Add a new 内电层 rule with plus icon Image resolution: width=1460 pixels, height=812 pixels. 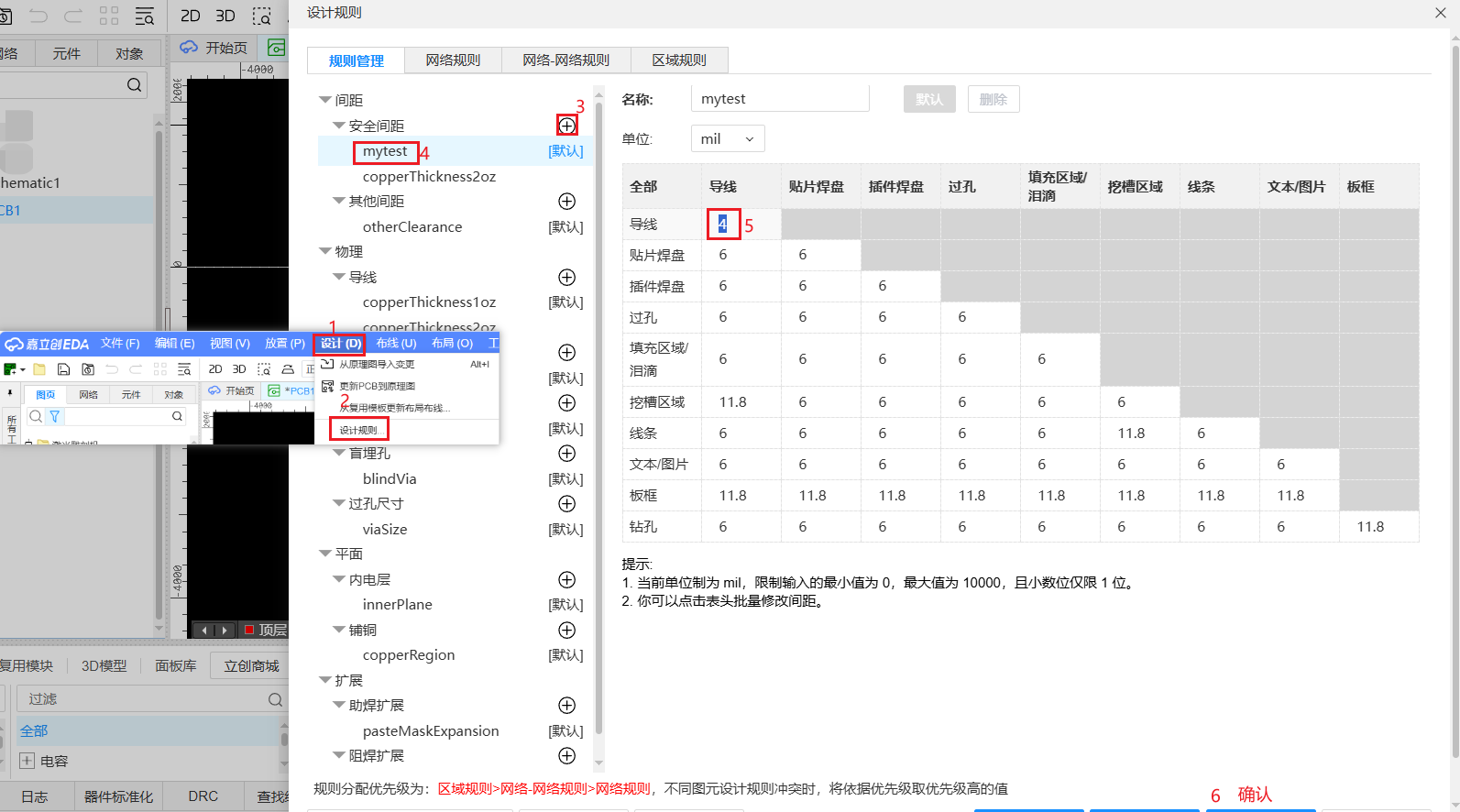[567, 579]
